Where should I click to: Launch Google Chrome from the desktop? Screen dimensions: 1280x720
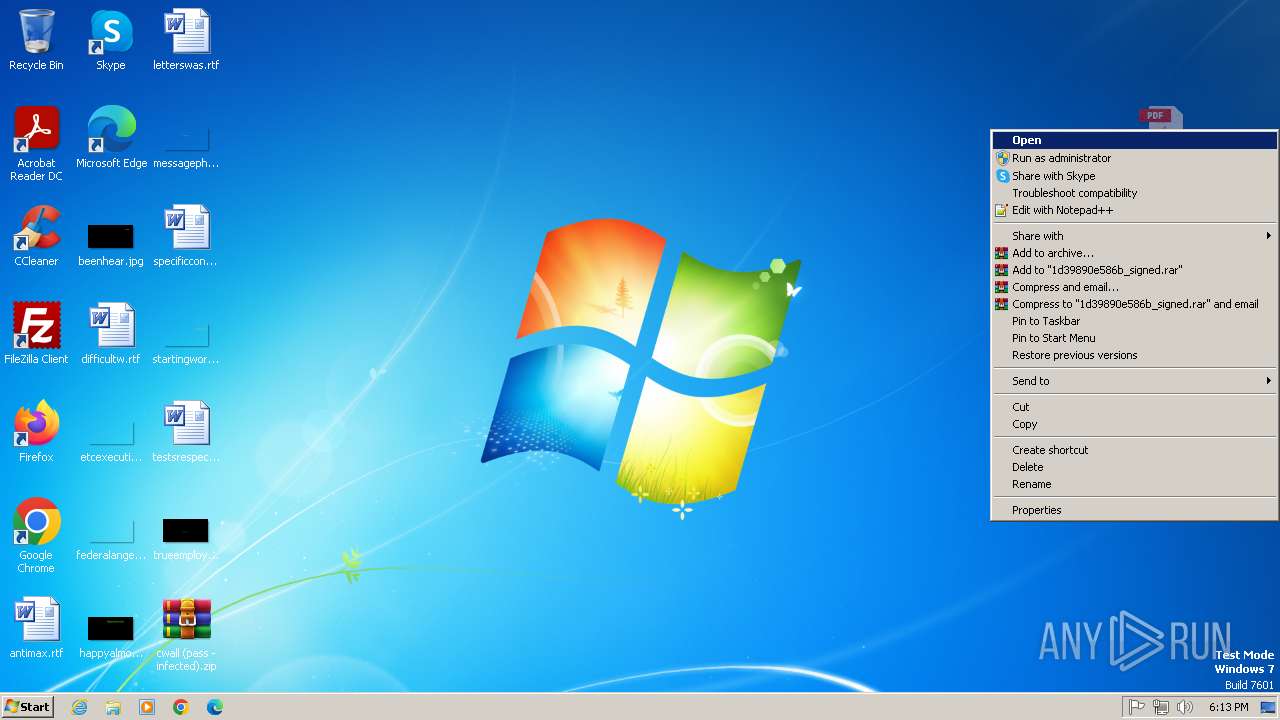pyautogui.click(x=36, y=536)
